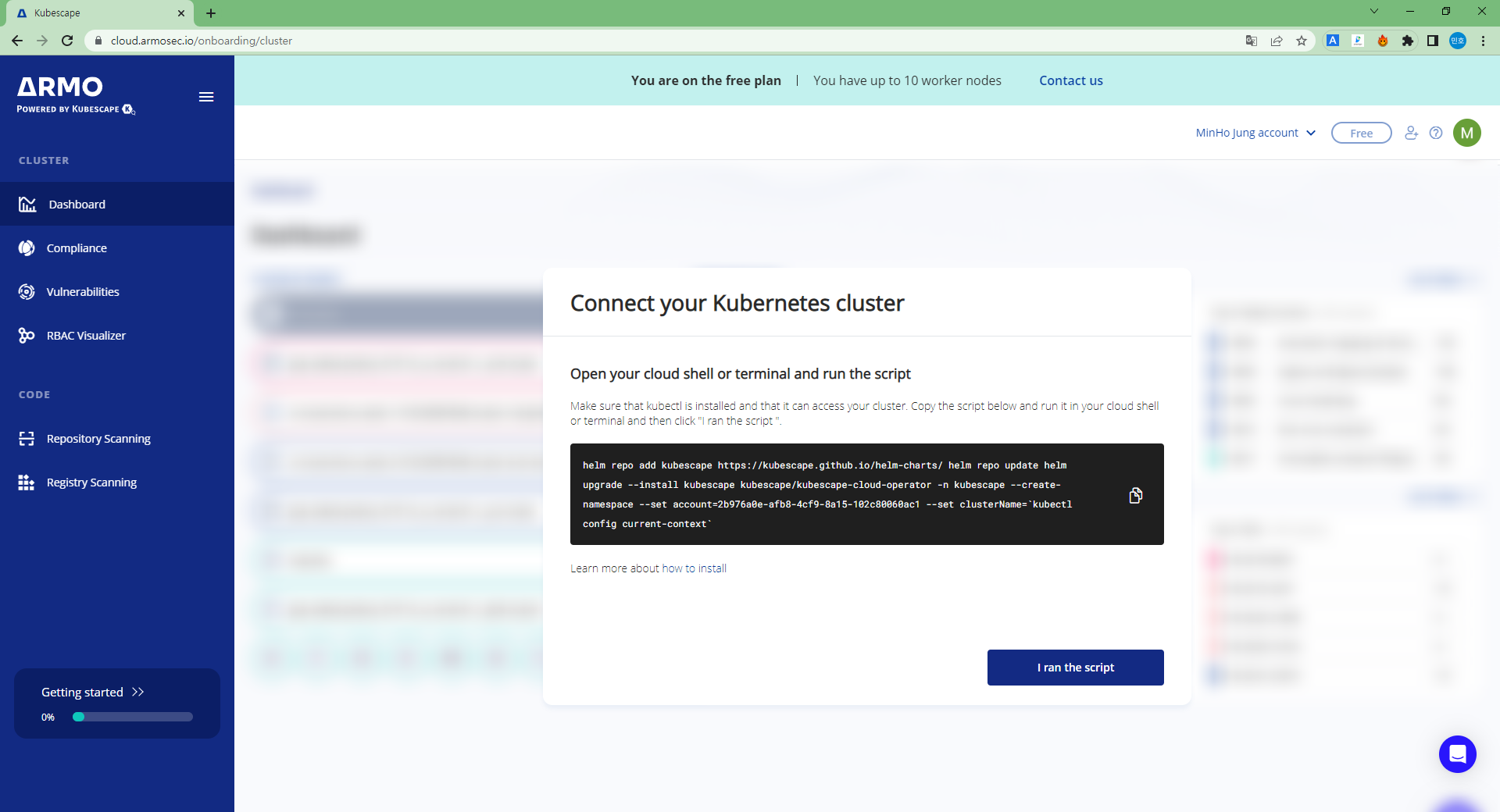Image resolution: width=1500 pixels, height=812 pixels.
Task: Copy the helm script to clipboard
Action: (x=1135, y=496)
